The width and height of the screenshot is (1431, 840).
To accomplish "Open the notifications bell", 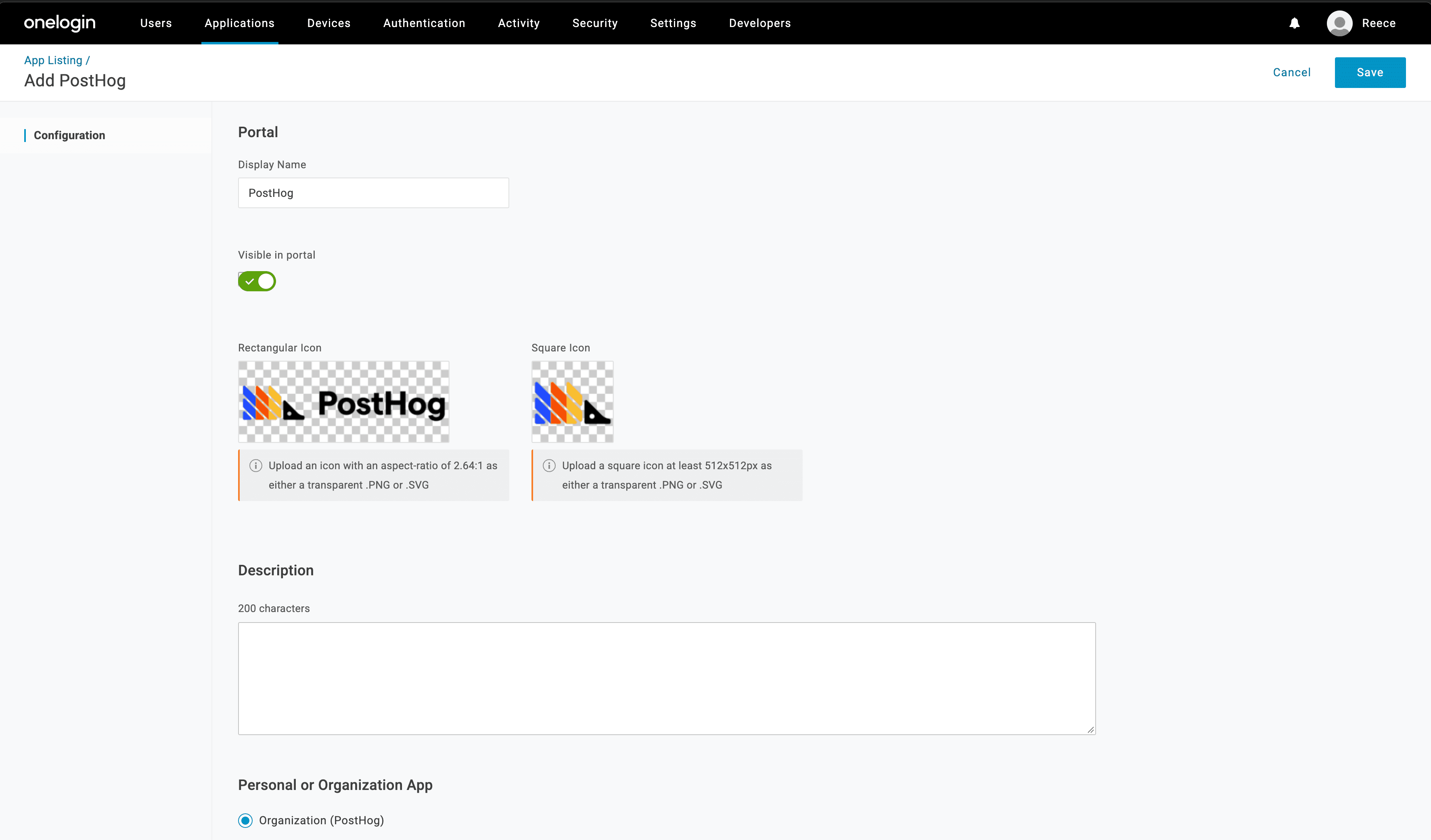I will (x=1294, y=23).
